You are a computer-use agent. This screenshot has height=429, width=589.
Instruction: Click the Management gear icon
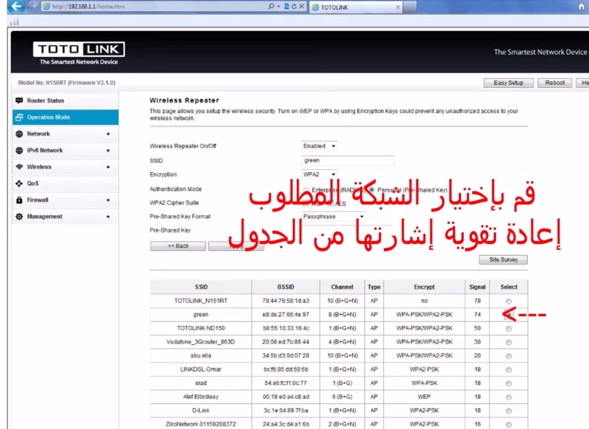tap(19, 216)
